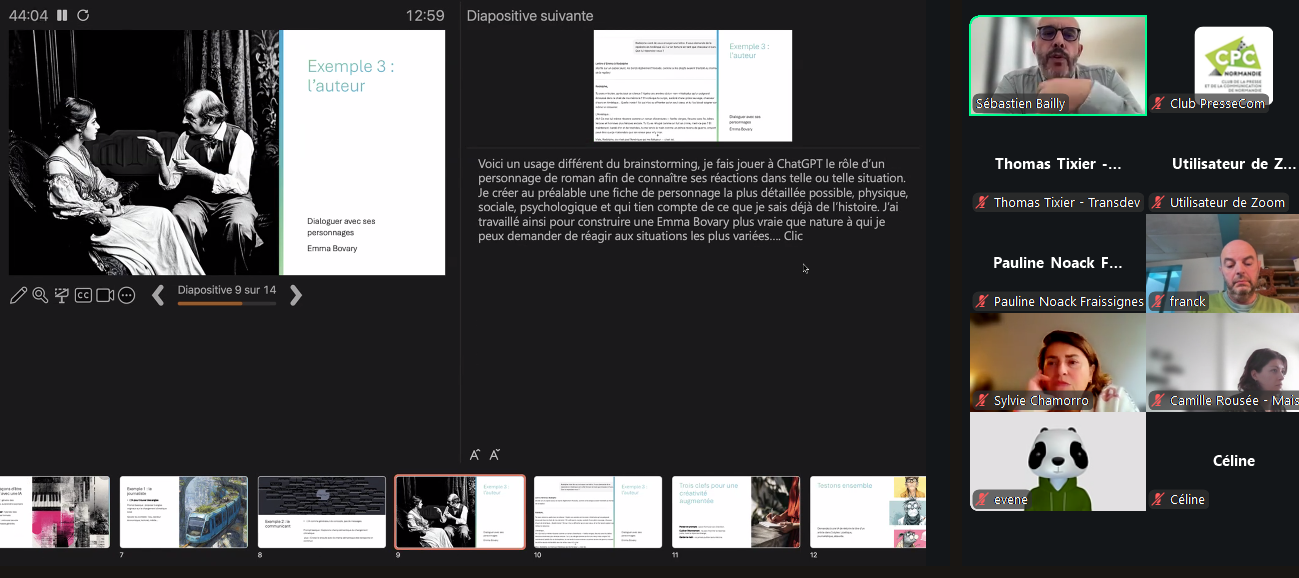Toggle the camera in the presenter toolbar
Screen dimensions: 1299x578
pos(105,295)
